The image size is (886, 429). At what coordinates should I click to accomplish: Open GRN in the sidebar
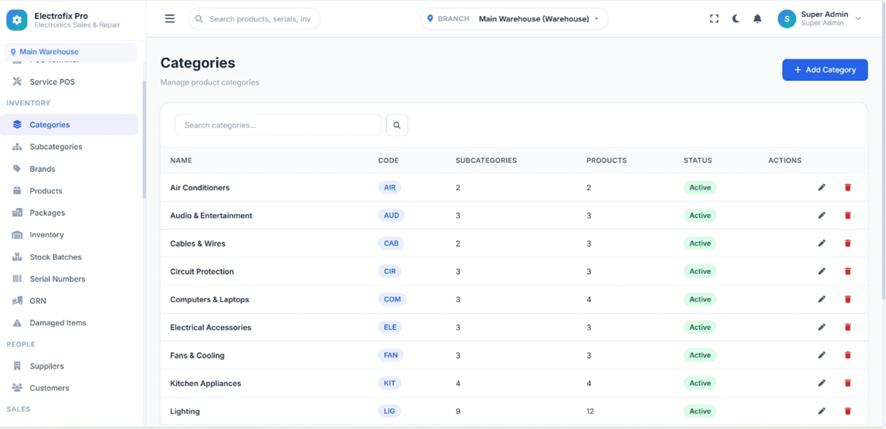pos(69,301)
